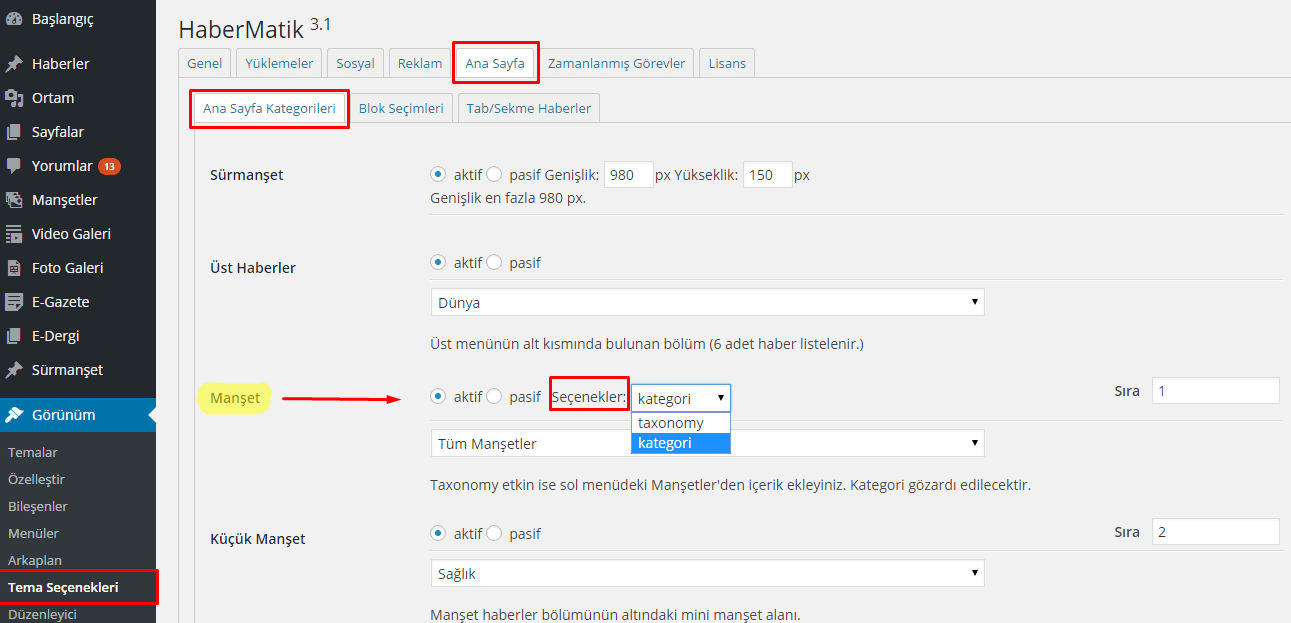The width and height of the screenshot is (1291, 623).
Task: Open the Ana Sayfa Kategorileri sub-tab
Action: pyautogui.click(x=269, y=108)
